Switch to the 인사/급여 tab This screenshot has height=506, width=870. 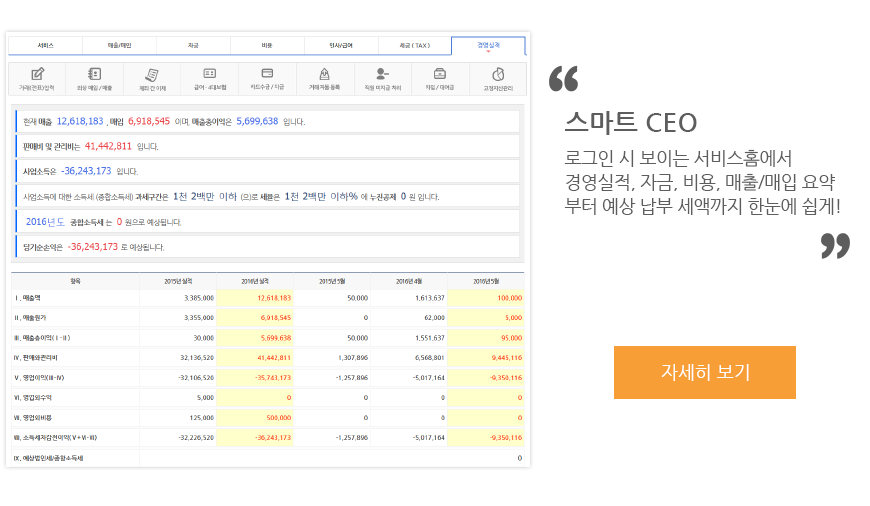pyautogui.click(x=341, y=45)
